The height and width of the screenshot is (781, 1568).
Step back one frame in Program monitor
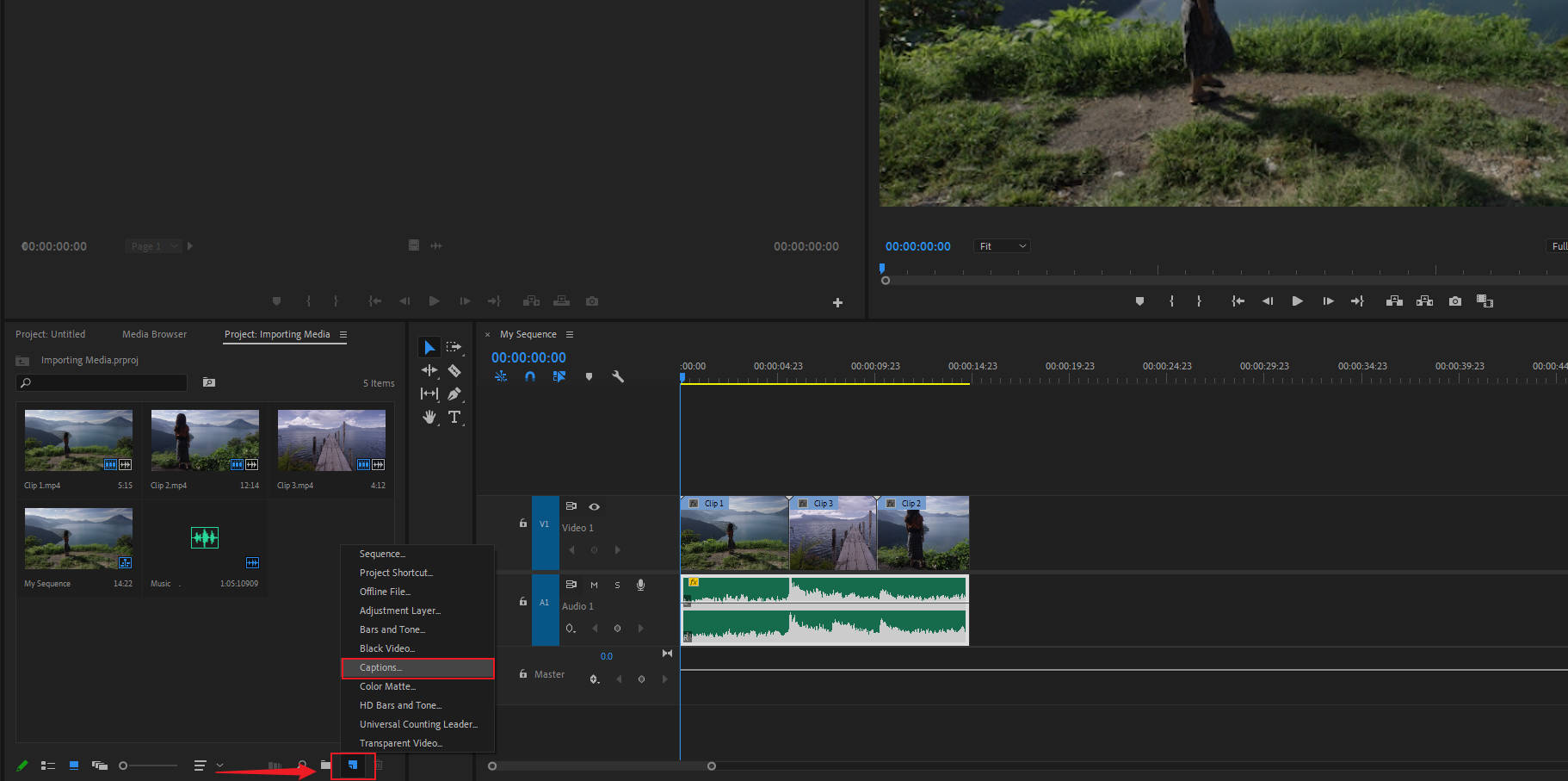(x=1267, y=301)
